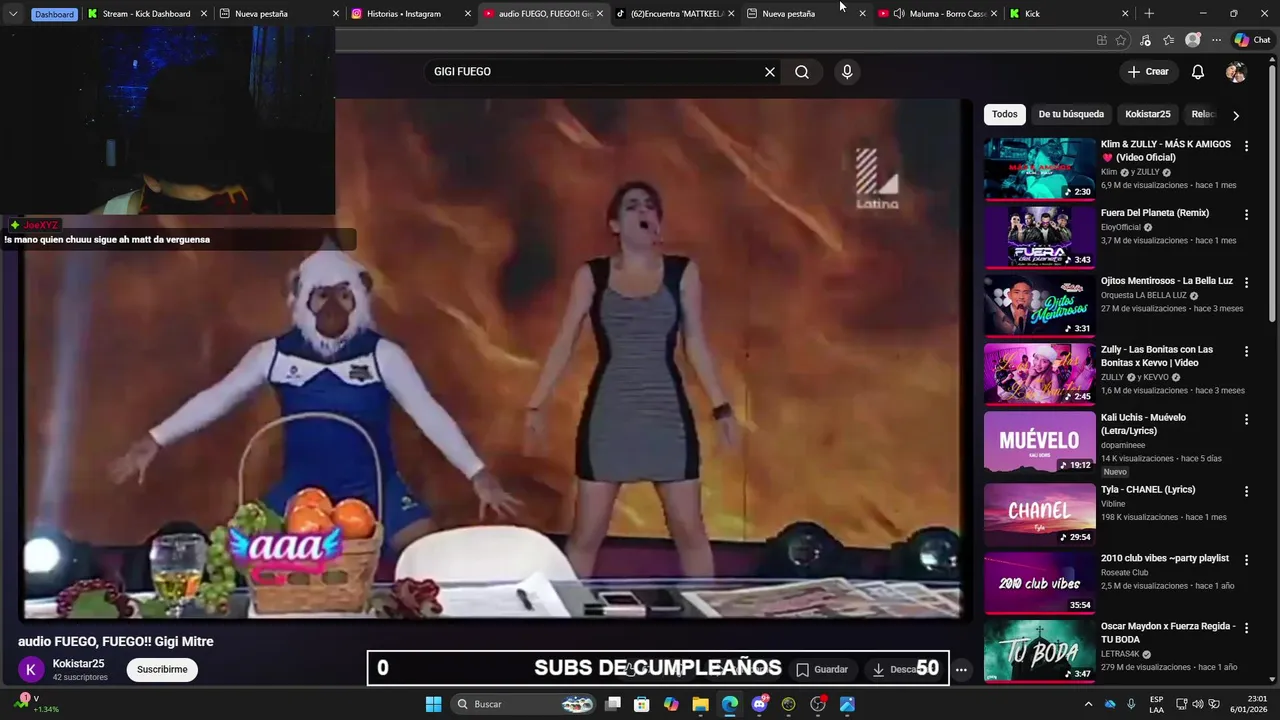
Task: Click the taskbar Buscar search box
Action: coord(524,704)
